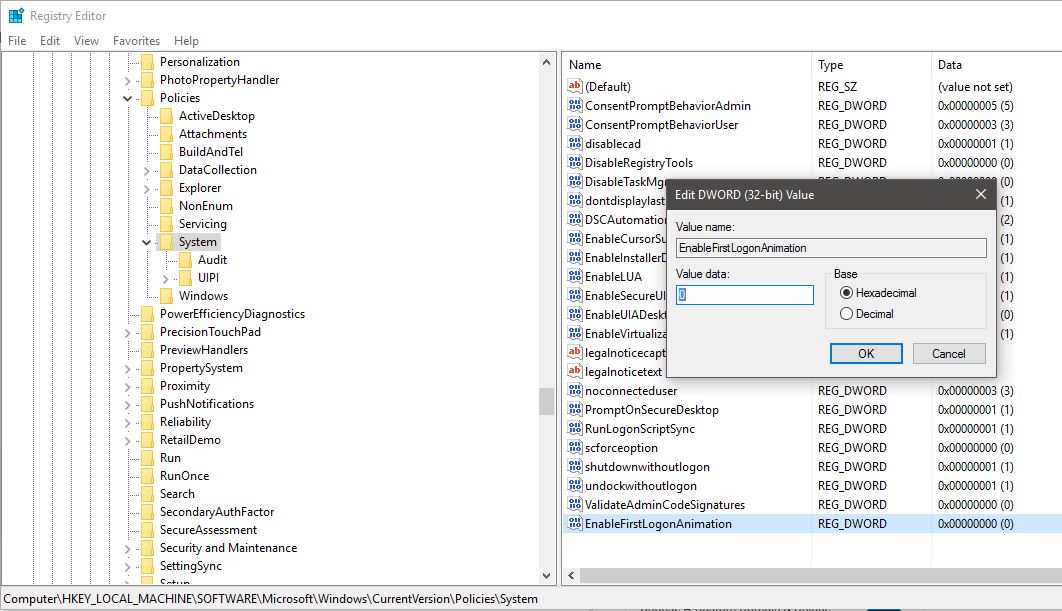The image size is (1062, 611).
Task: Click the ConsentPromptBehaviorAdmin DWORD icon
Action: click(574, 105)
